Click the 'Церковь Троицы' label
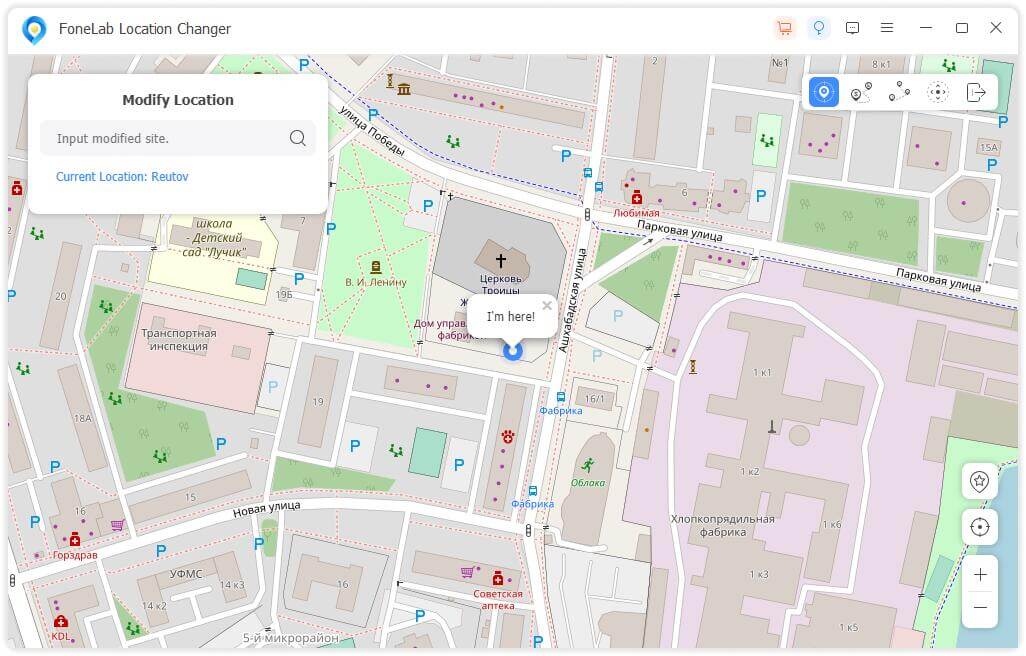Viewport: 1026px width, 656px height. [501, 284]
